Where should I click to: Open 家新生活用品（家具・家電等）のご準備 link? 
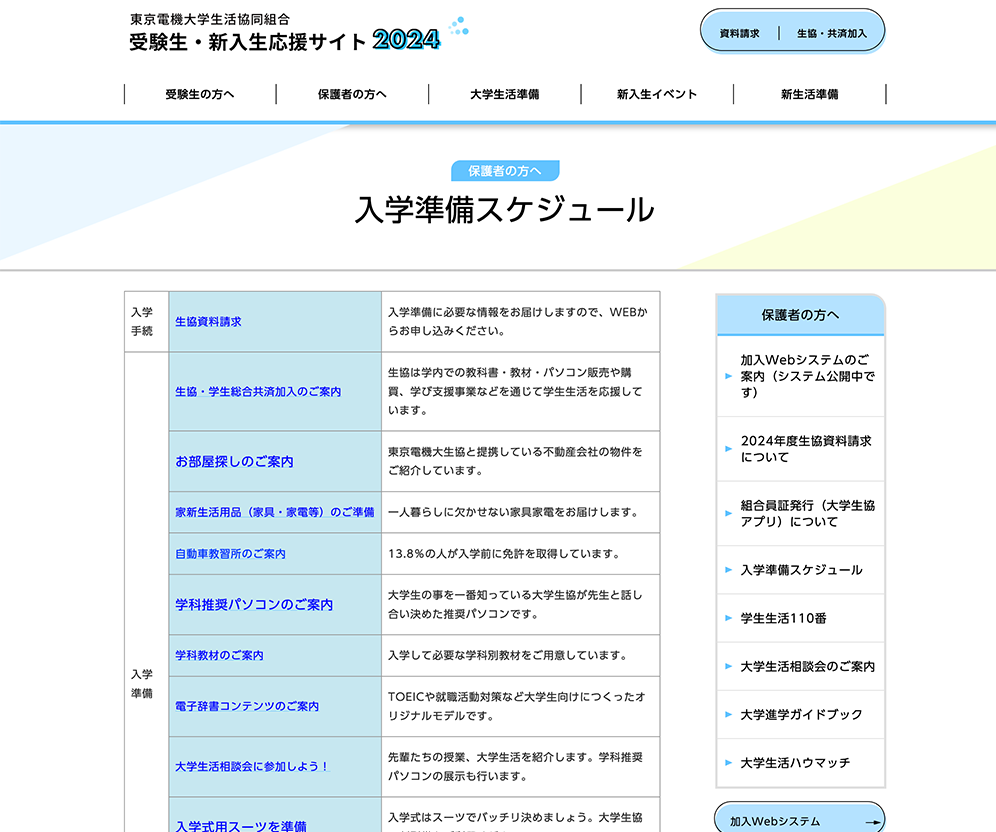click(x=275, y=512)
